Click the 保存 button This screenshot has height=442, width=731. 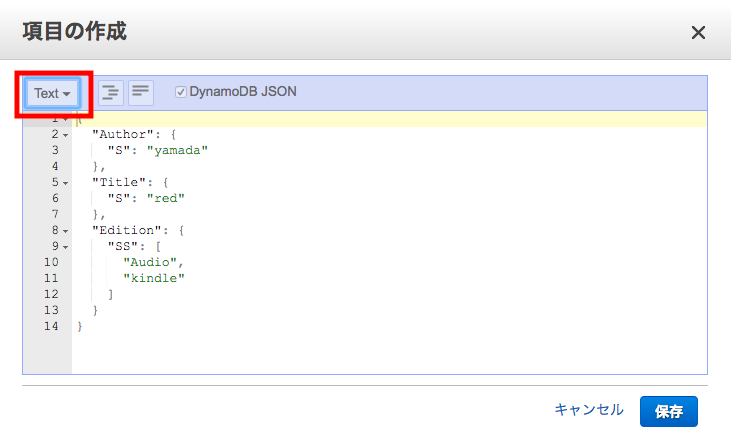669,411
